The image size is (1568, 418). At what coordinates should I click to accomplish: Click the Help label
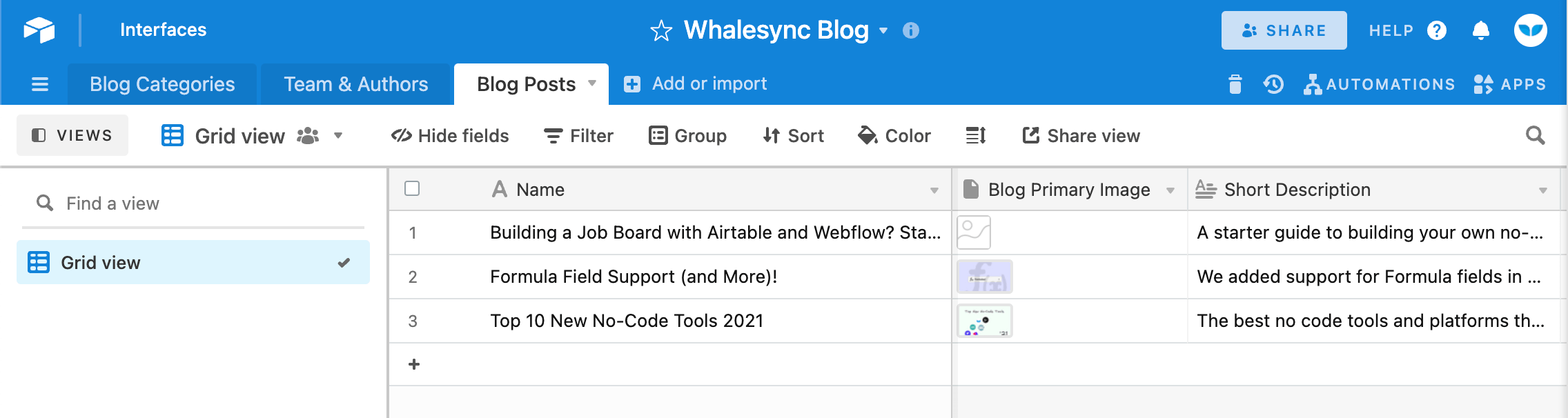click(x=1391, y=30)
